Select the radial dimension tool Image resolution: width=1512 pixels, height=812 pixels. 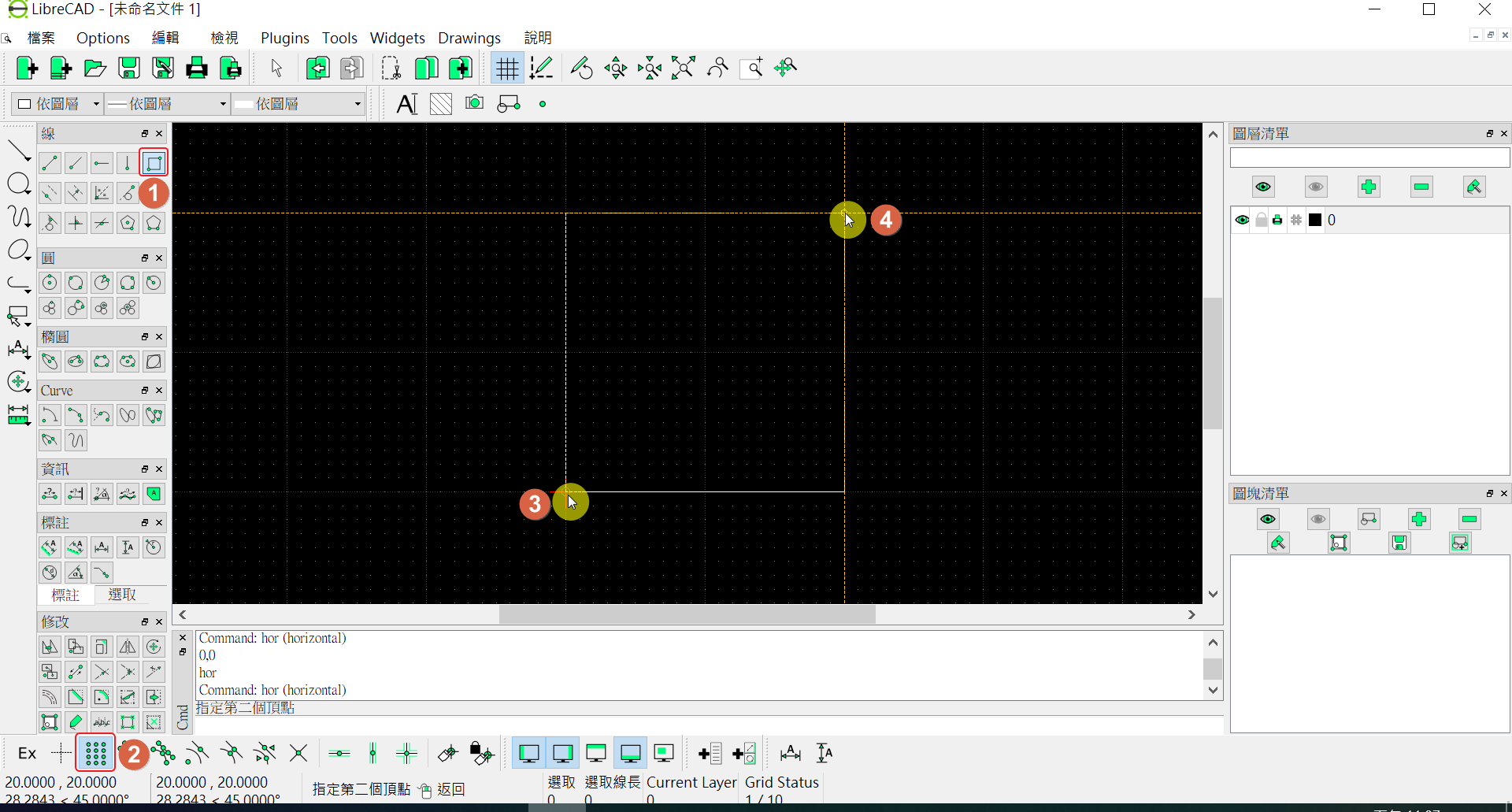154,547
